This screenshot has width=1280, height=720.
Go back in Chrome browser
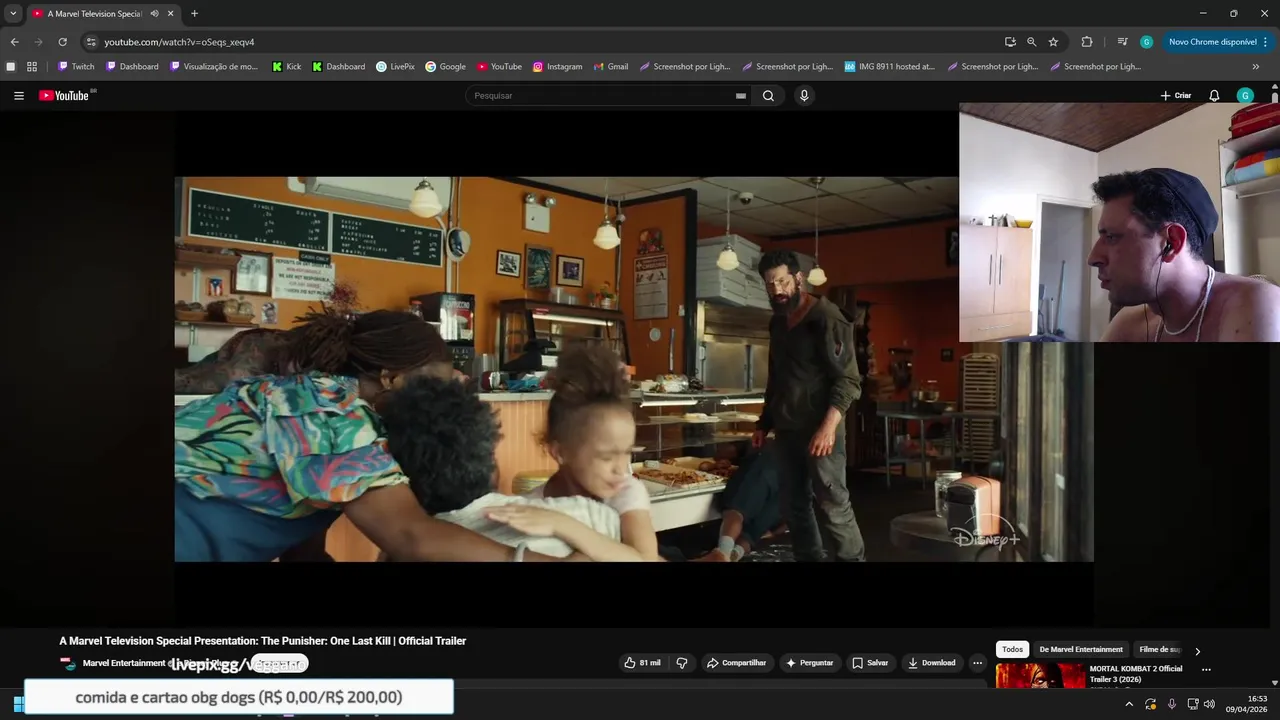click(14, 42)
